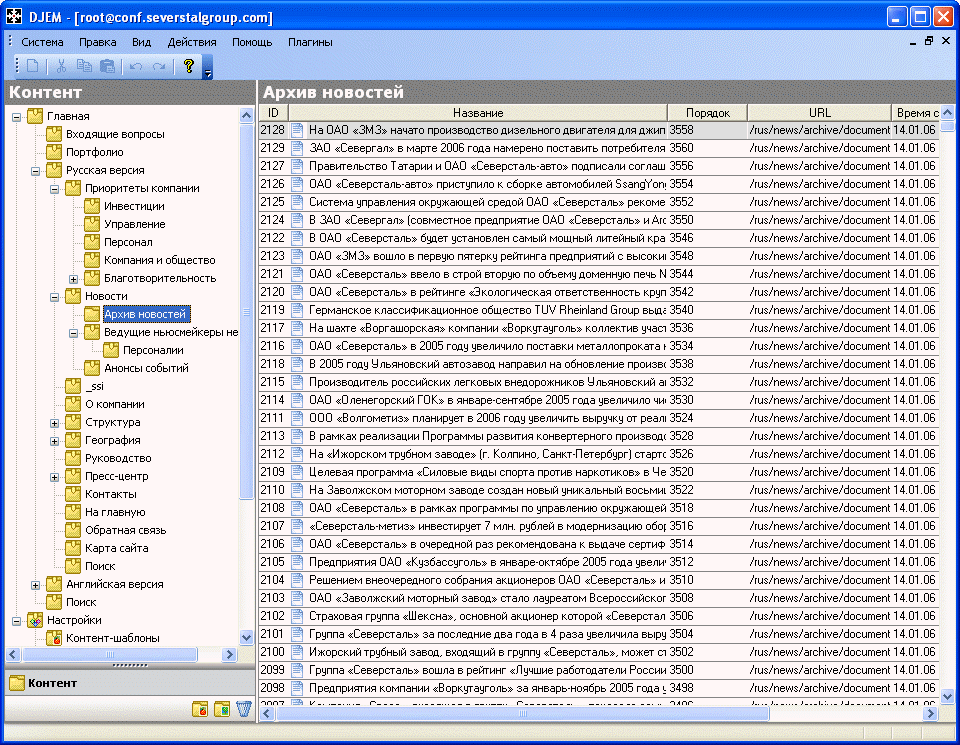Screen dimensions: 960x745
Task: Collapse the Главная tree node
Action: (x=17, y=117)
